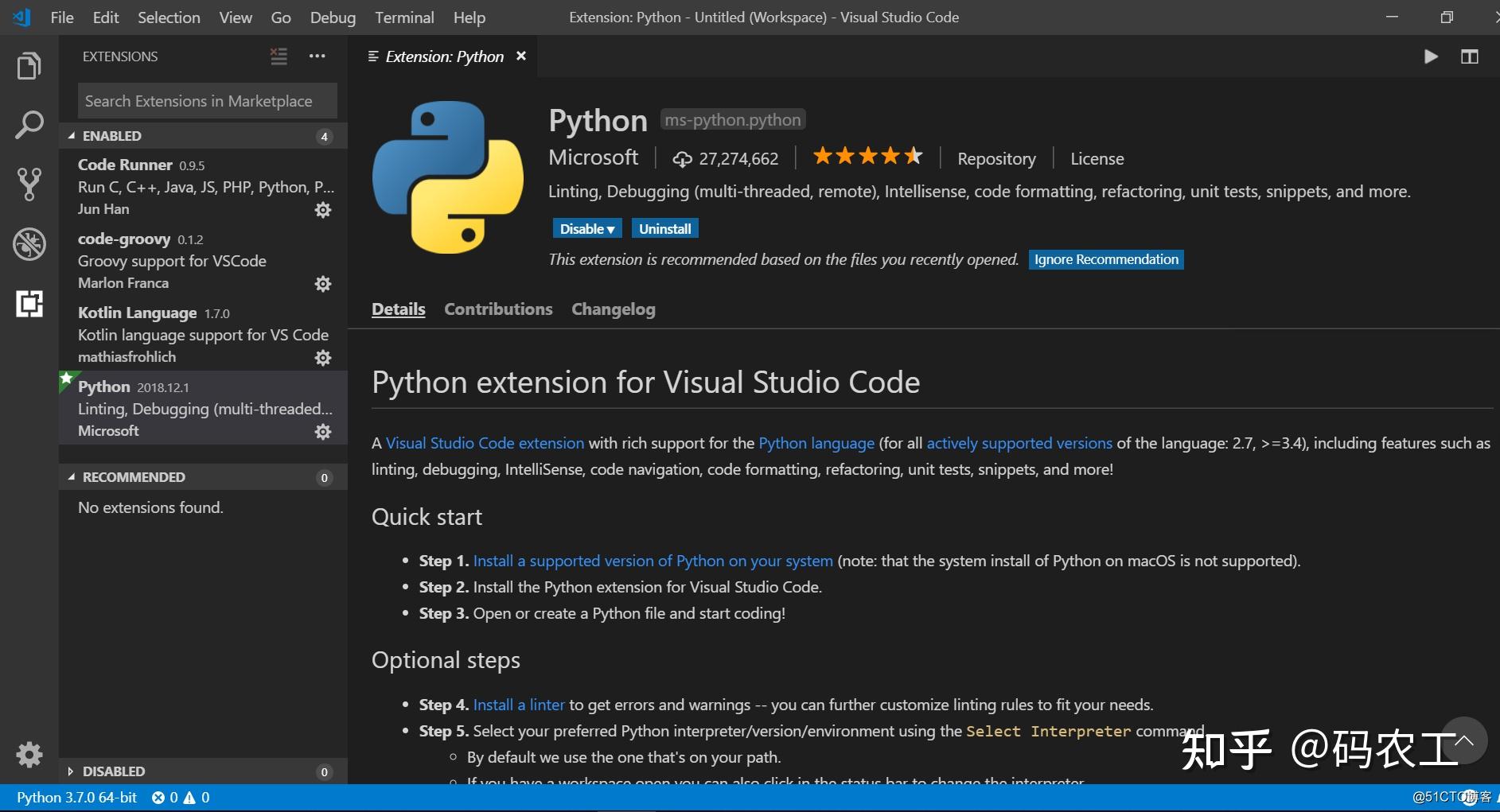Switch to the Contributions tab
Viewport: 1500px width, 812px height.
point(498,309)
